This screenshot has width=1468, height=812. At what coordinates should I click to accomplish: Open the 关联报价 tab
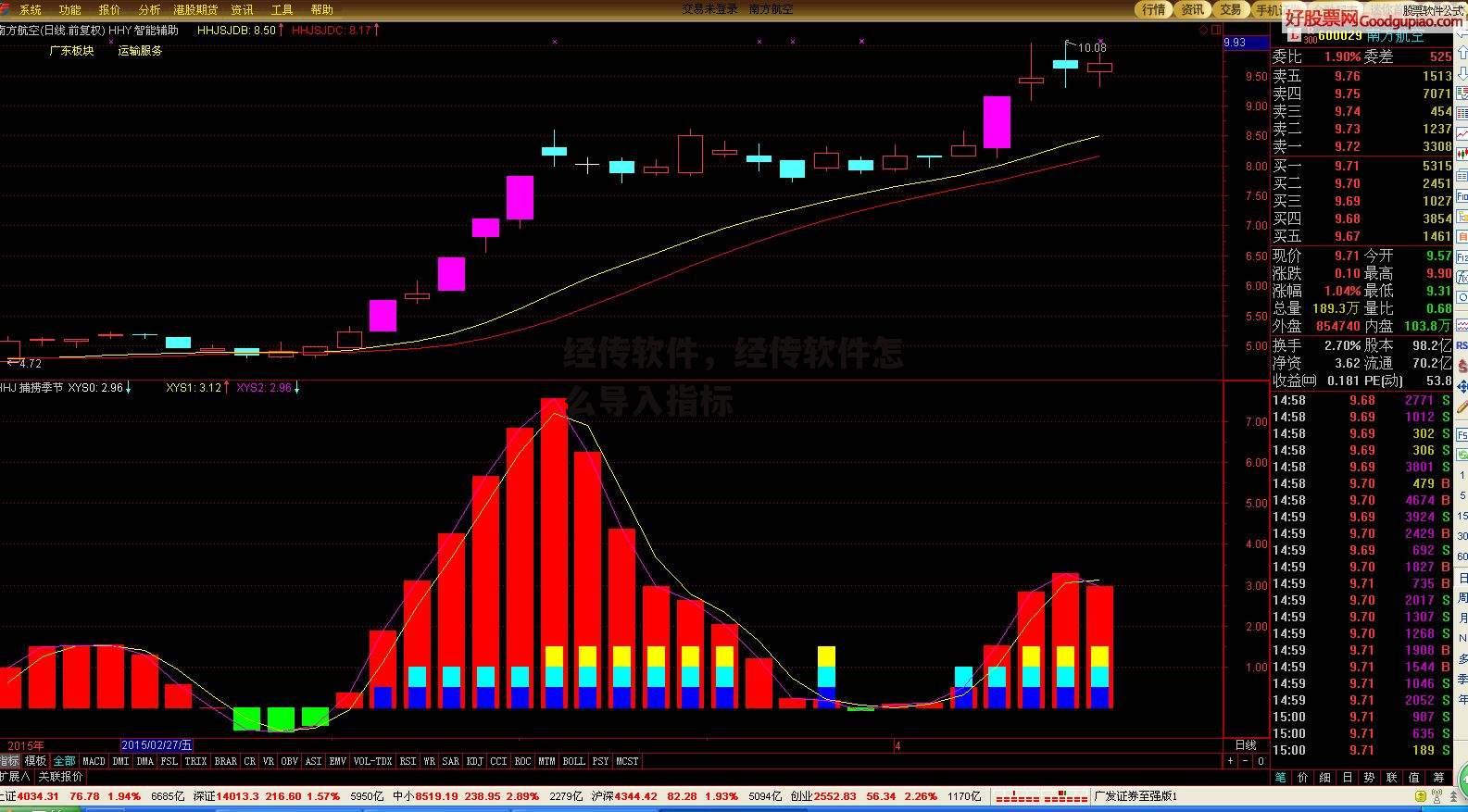coord(61,777)
